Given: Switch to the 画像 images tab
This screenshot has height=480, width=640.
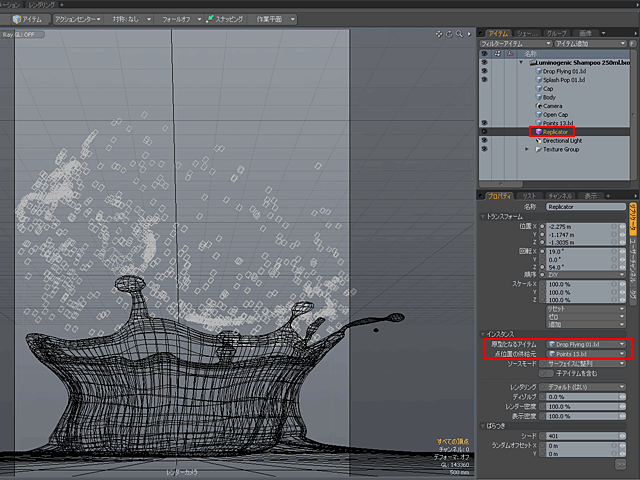Looking at the screenshot, I should coord(585,33).
